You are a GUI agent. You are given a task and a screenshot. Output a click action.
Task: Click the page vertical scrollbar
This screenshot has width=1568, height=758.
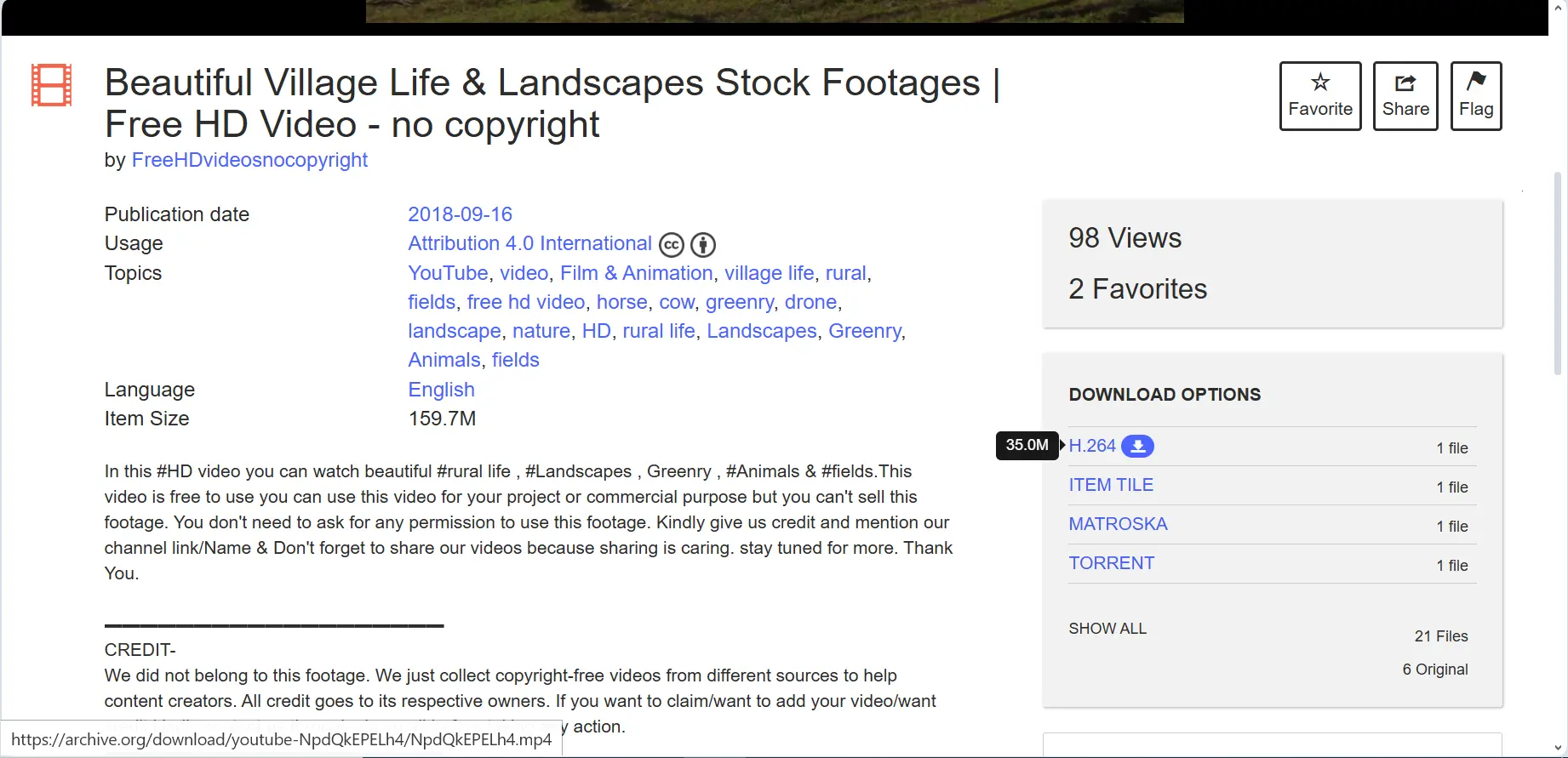pos(1558,272)
